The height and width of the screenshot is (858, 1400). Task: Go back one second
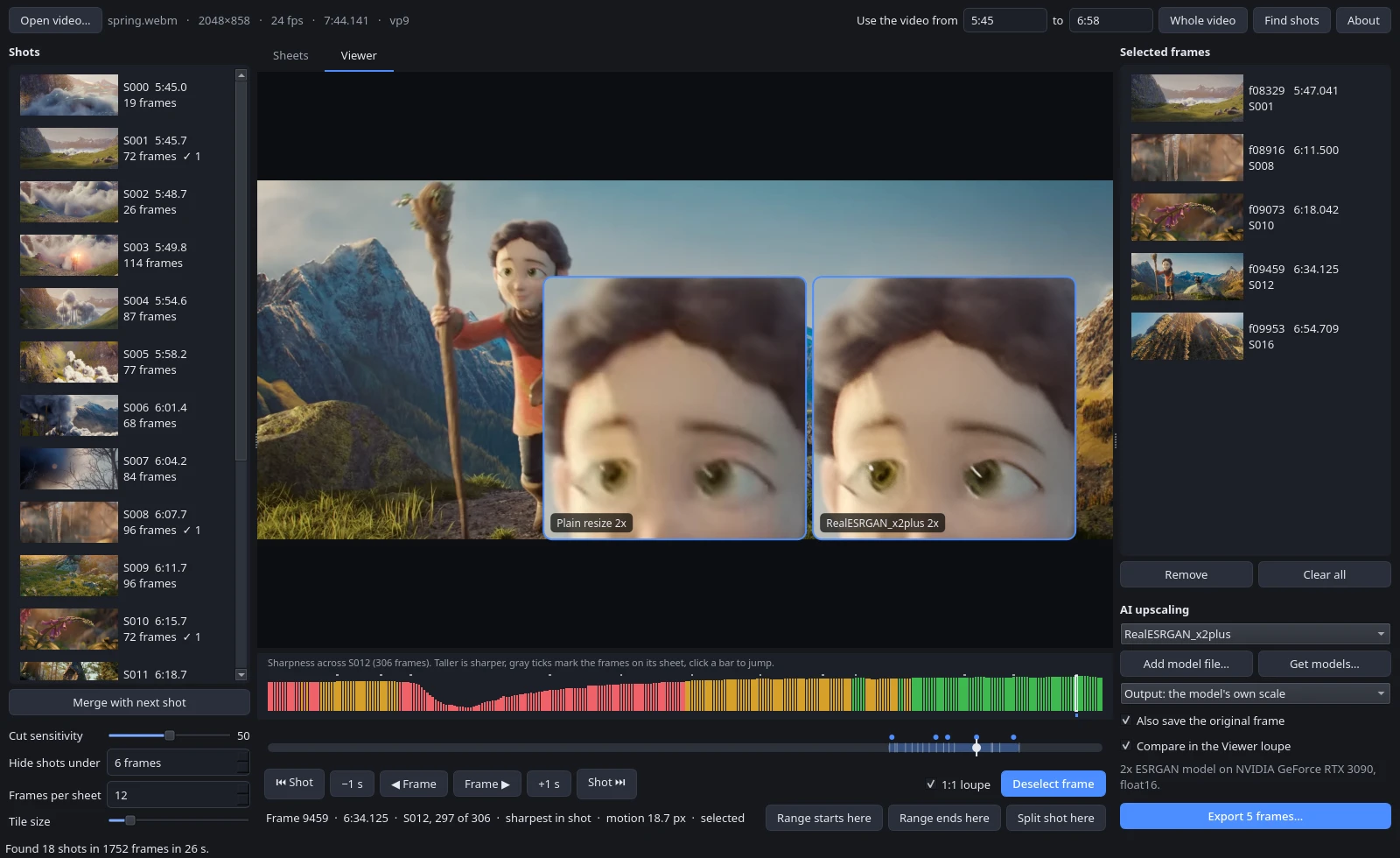352,784
